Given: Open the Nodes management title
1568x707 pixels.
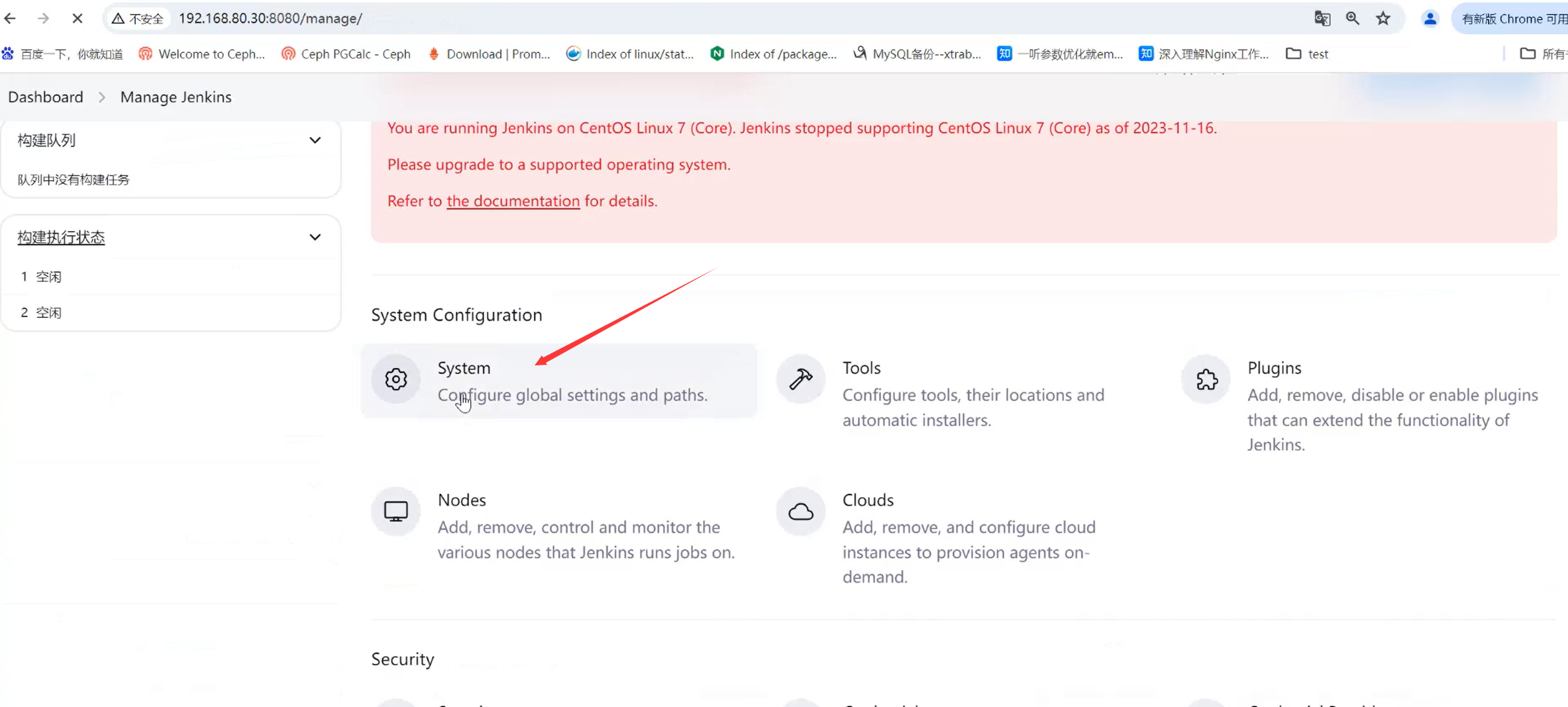Looking at the screenshot, I should 462,500.
